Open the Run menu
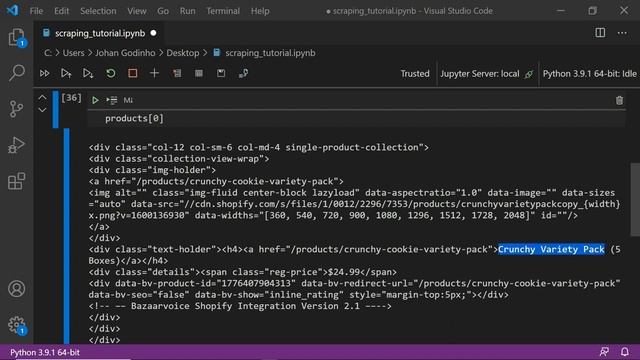Viewport: 640px width, 360px height. click(x=187, y=11)
